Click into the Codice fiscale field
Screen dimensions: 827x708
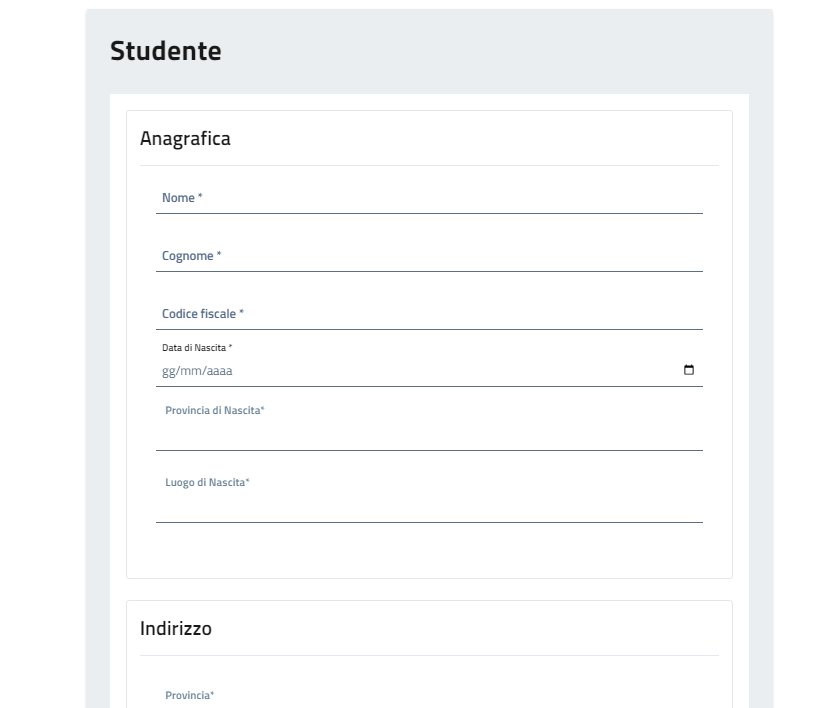430,315
